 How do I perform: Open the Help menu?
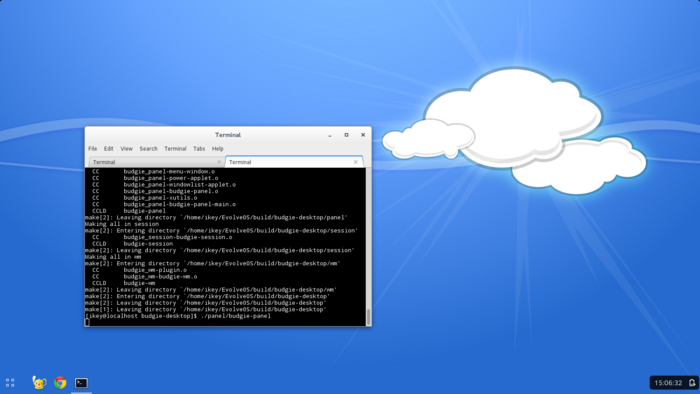[217, 149]
